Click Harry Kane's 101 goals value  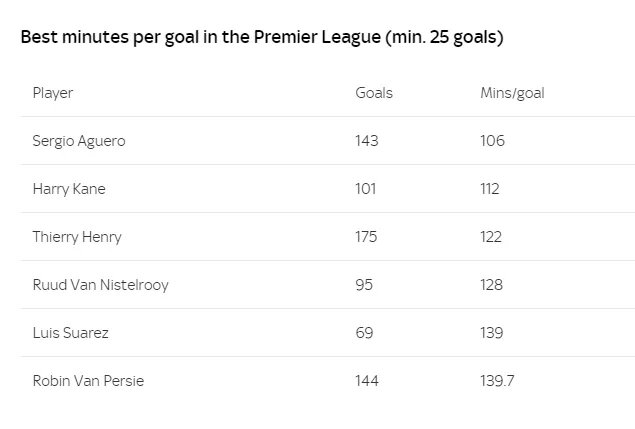[x=366, y=189]
